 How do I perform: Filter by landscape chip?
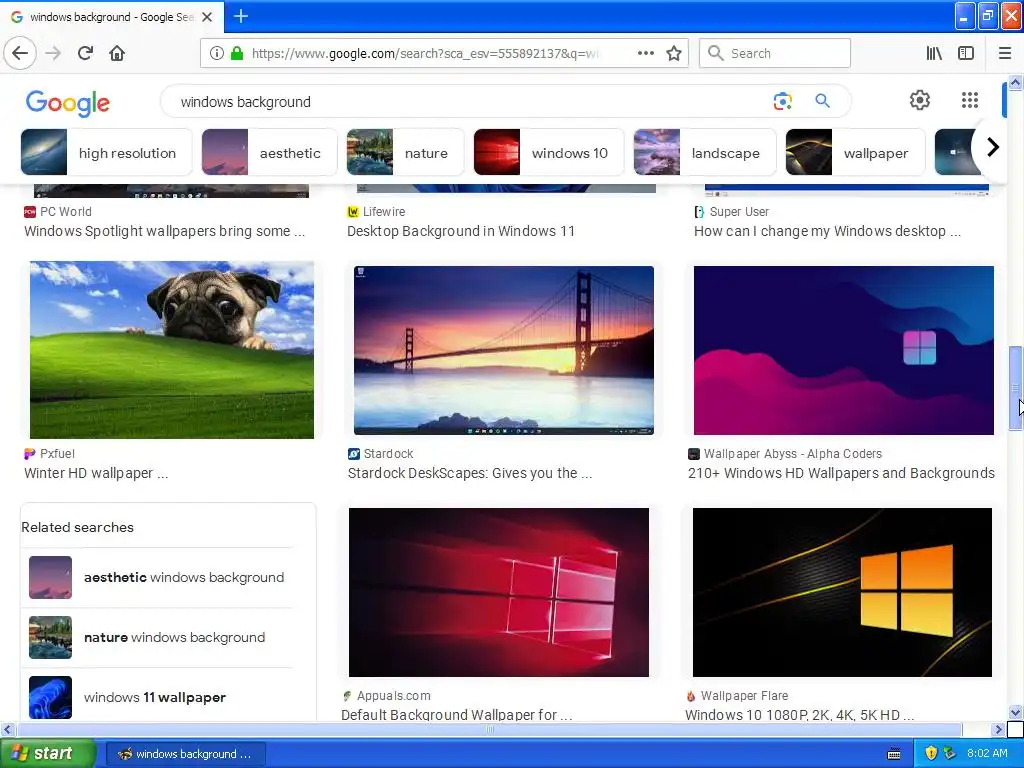click(705, 153)
